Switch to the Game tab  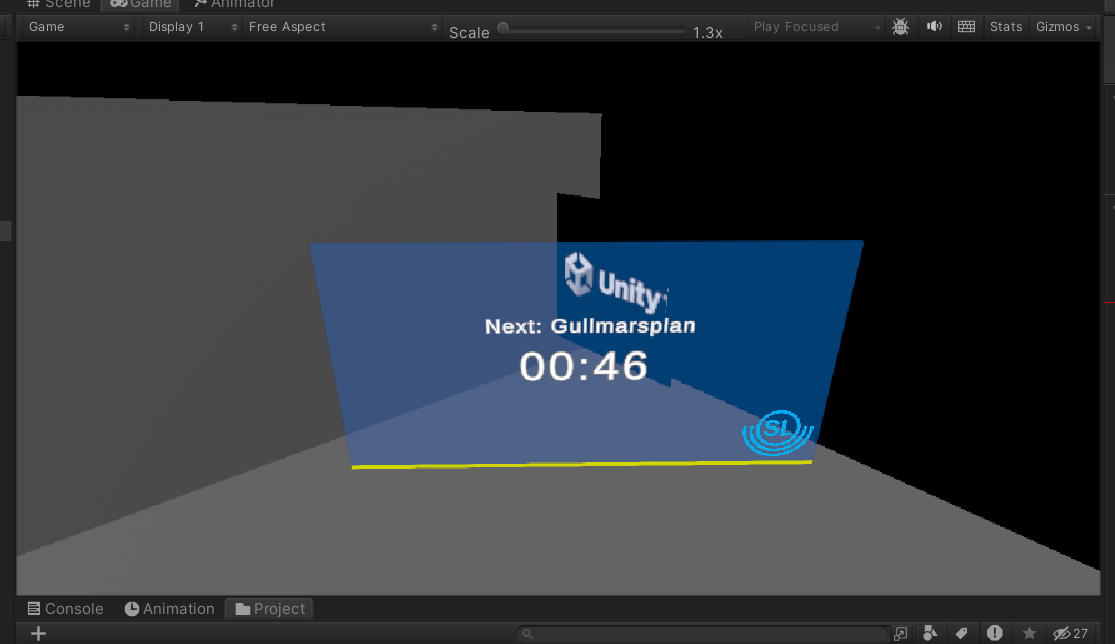coord(141,4)
